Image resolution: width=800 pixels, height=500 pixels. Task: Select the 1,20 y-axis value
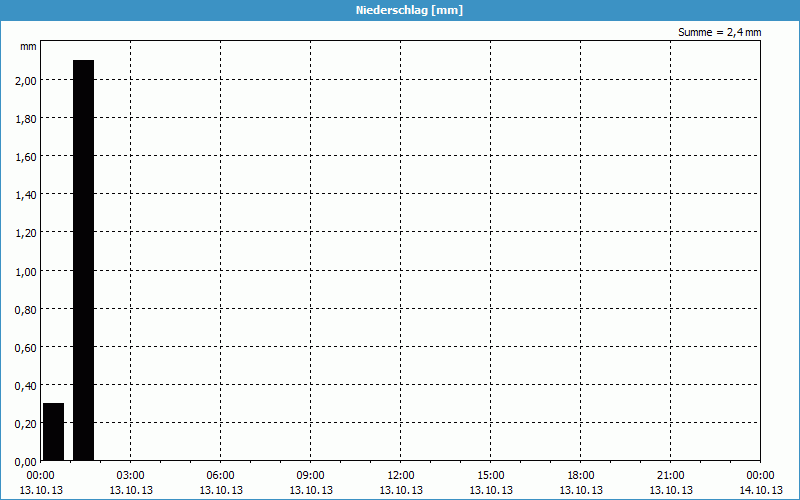click(x=26, y=233)
